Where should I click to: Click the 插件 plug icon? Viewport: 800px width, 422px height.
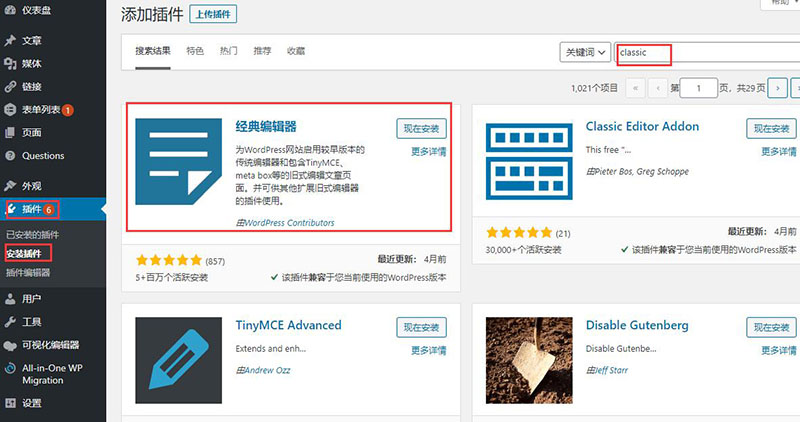pos(12,209)
